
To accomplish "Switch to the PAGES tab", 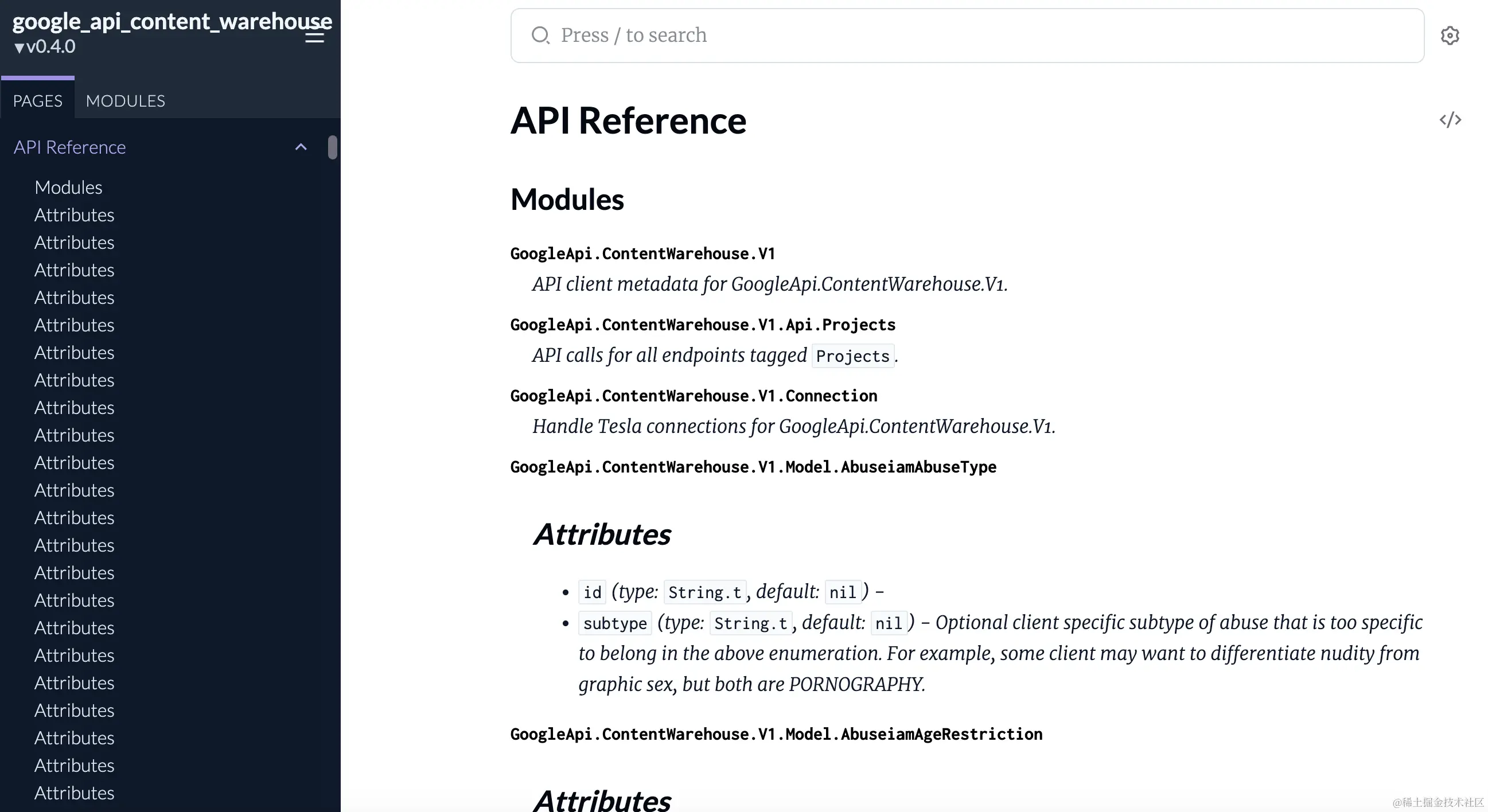I will [x=37, y=100].
